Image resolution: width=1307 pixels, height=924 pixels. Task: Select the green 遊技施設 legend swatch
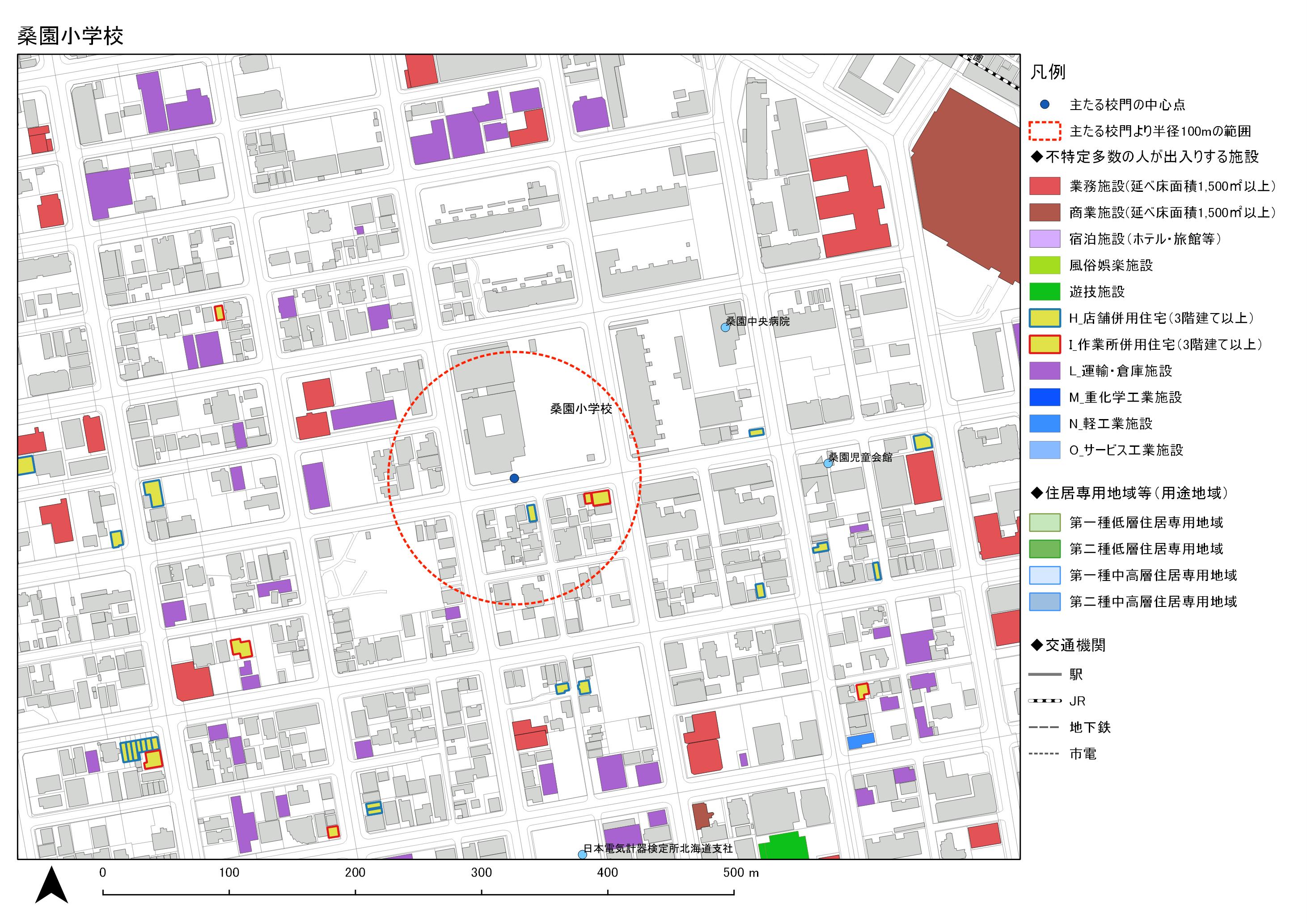pyautogui.click(x=1045, y=292)
